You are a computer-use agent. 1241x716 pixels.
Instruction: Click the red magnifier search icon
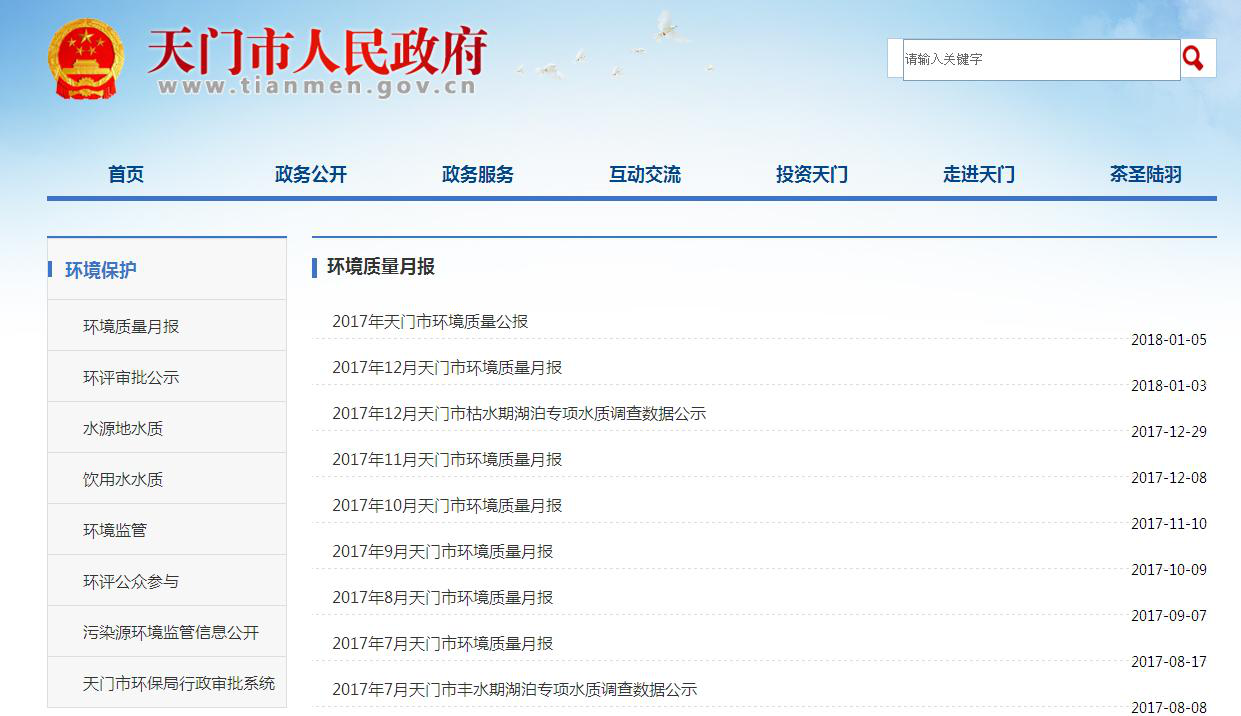(1192, 58)
